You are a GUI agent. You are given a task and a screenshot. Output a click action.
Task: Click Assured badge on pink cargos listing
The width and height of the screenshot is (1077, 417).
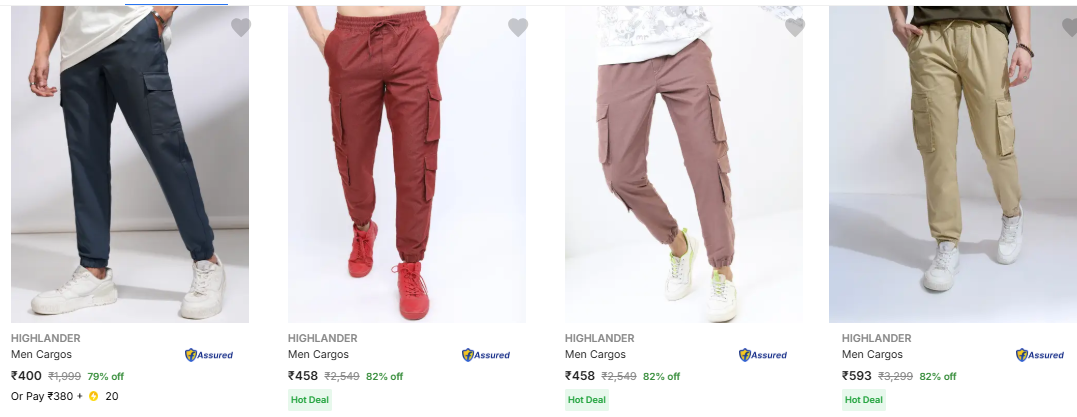coord(762,355)
